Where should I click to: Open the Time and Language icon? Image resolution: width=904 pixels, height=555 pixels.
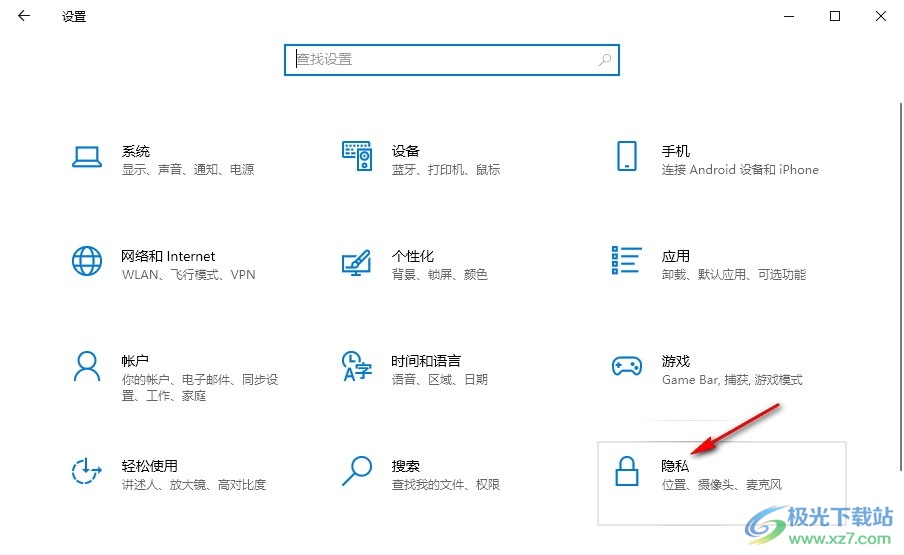pos(357,367)
